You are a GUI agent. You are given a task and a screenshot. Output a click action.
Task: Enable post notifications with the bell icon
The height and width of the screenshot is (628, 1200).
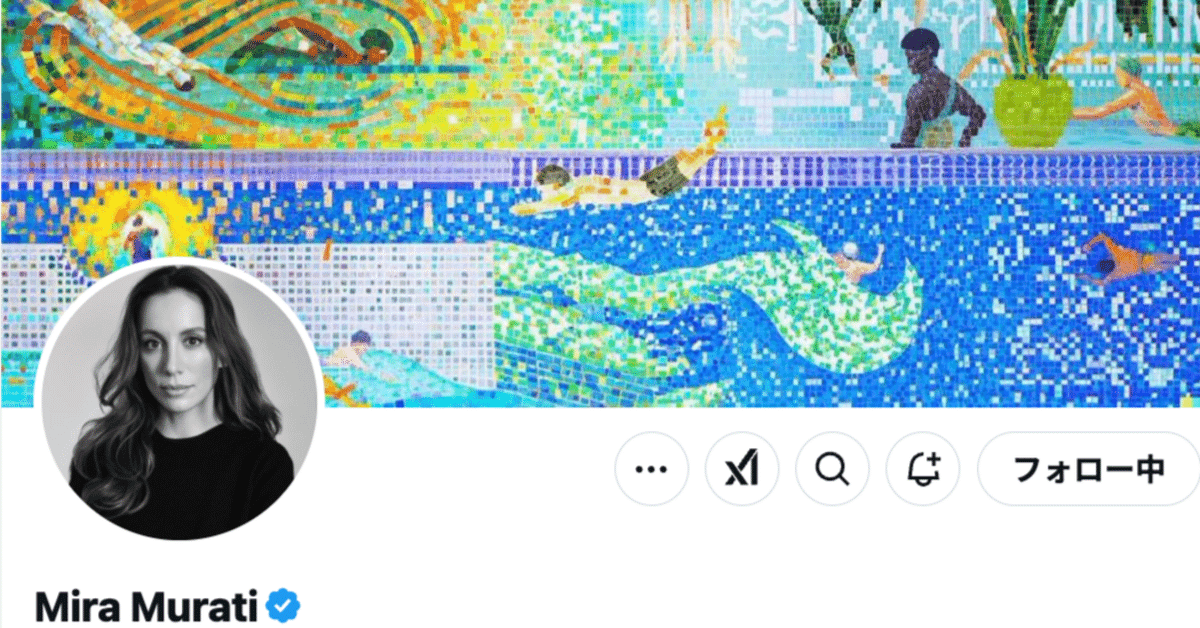pos(923,469)
